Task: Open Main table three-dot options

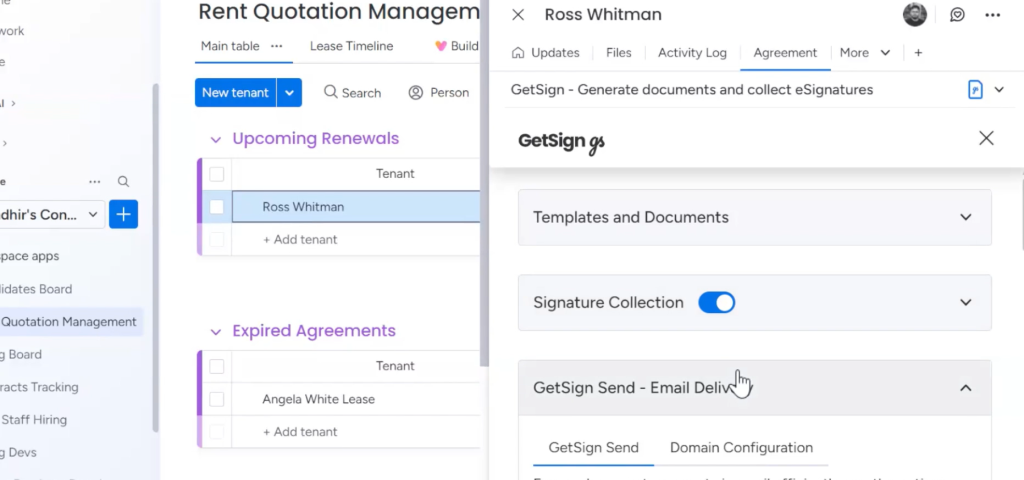Action: (x=277, y=46)
